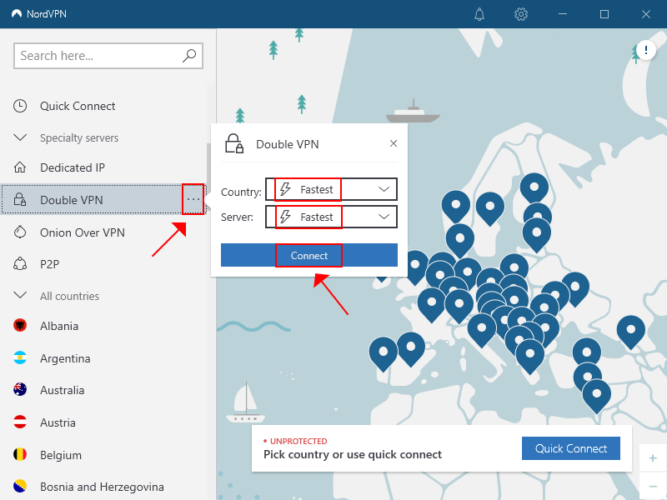Click the Australia flag icon
667x500 pixels.
[x=20, y=390]
